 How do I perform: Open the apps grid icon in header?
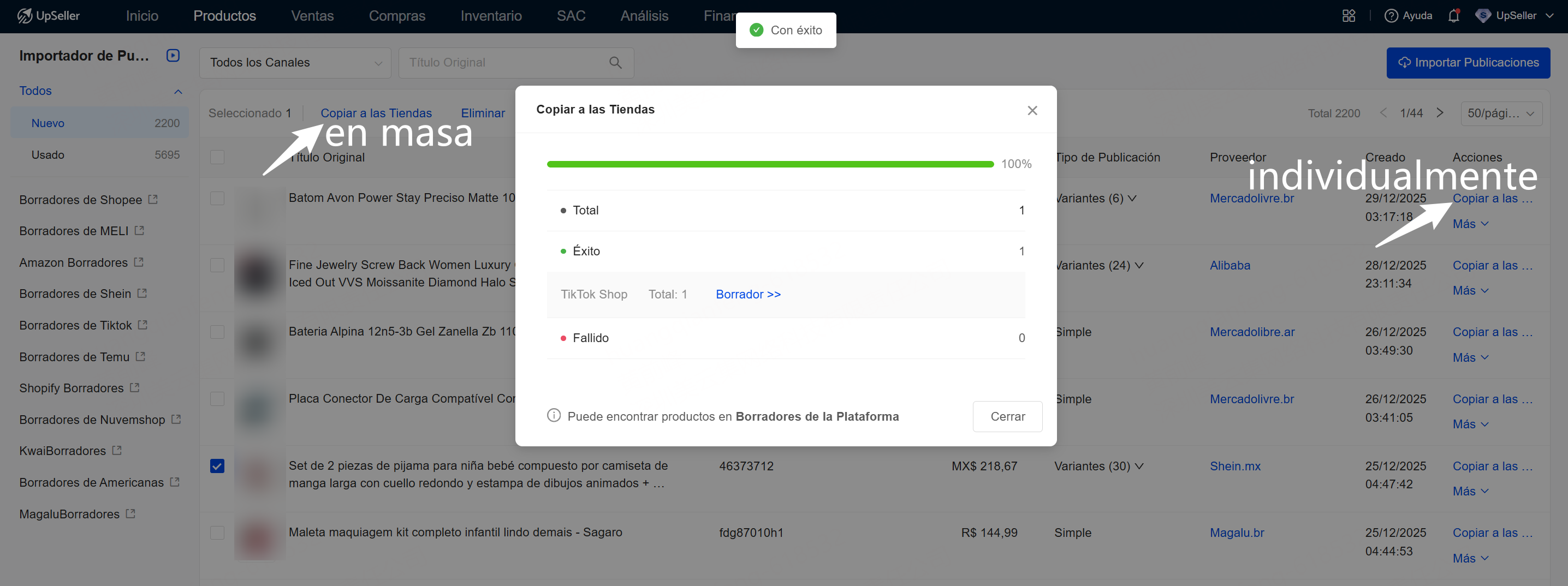tap(1349, 16)
